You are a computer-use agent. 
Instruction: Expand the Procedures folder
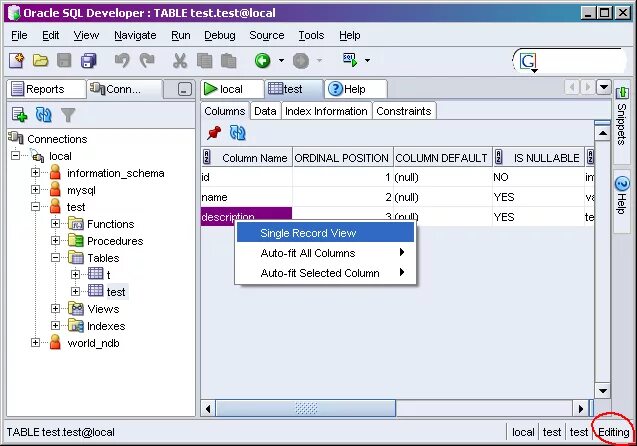pos(56,240)
